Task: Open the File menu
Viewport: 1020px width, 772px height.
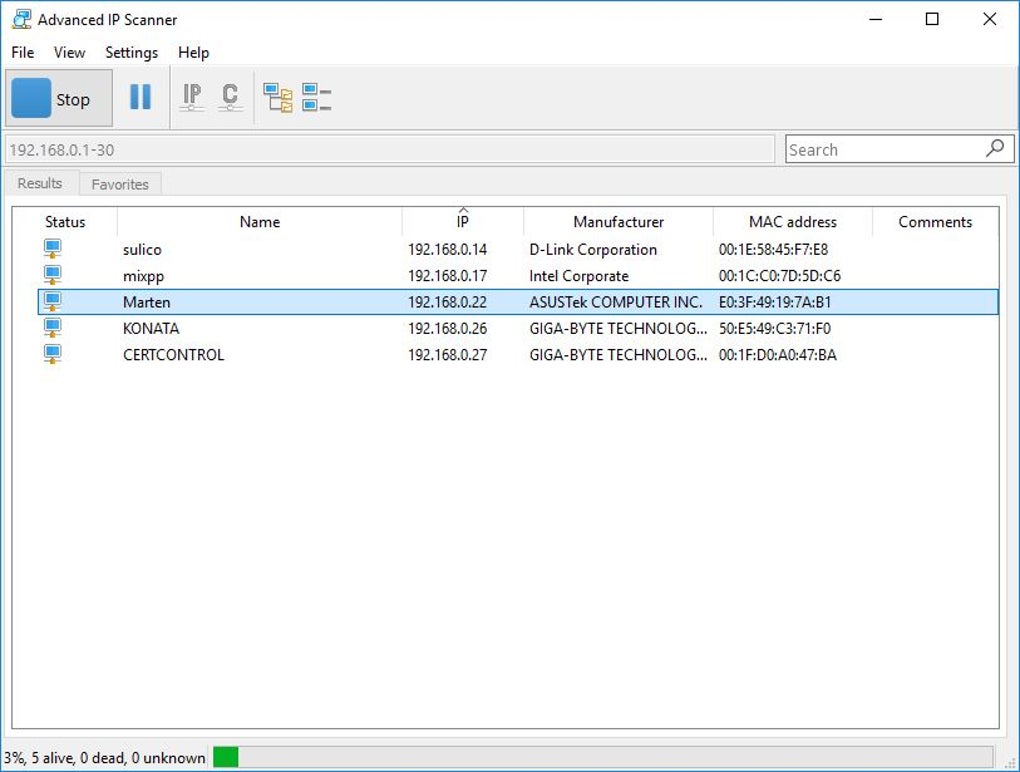Action: coord(23,53)
